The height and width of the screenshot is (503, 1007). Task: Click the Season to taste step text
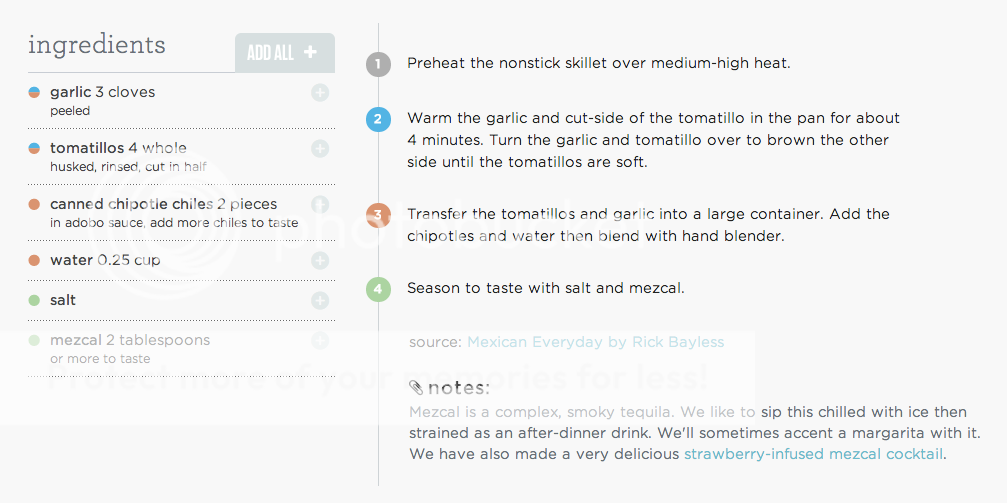tap(546, 288)
